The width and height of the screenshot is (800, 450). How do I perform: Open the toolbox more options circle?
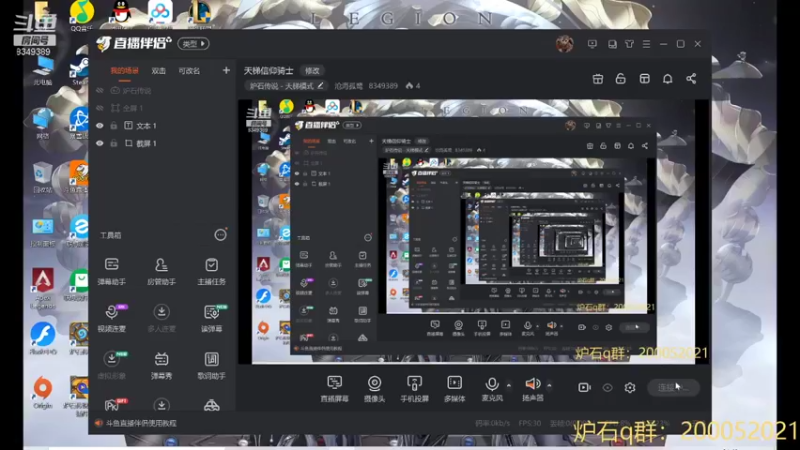click(220, 235)
